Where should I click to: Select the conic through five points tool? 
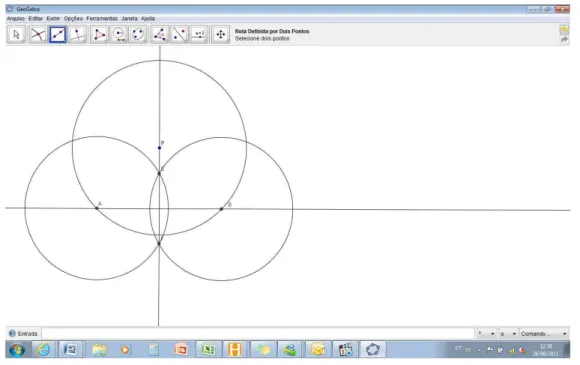pyautogui.click(x=138, y=34)
